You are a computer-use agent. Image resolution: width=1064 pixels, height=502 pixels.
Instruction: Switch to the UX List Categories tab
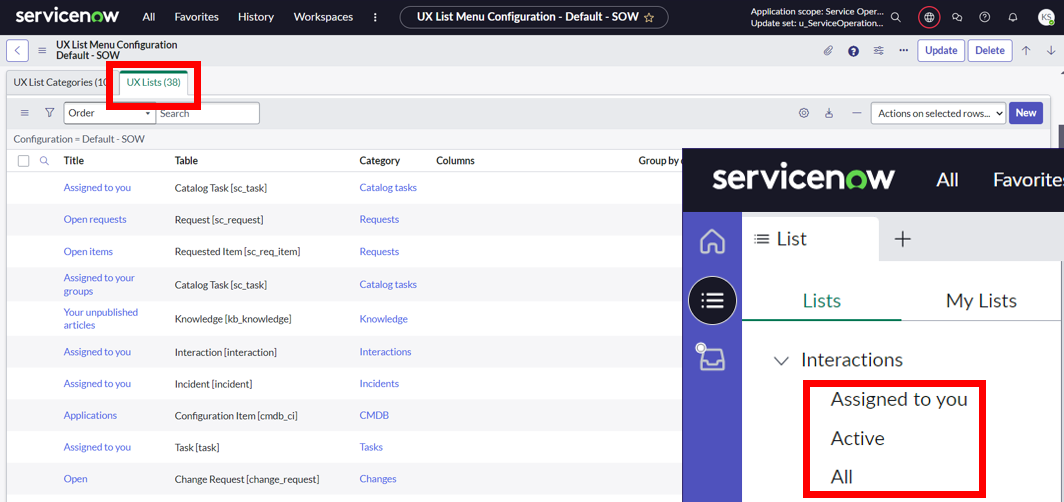pyautogui.click(x=60, y=82)
